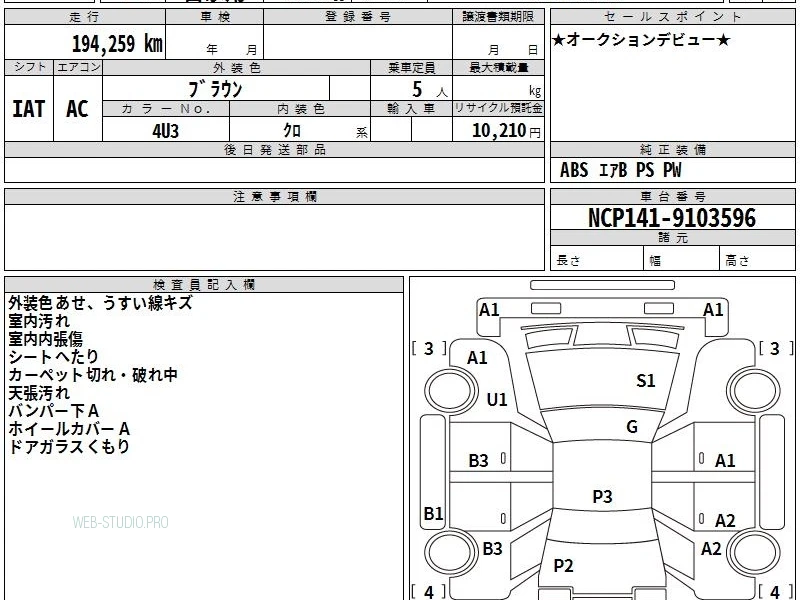Select the ★オークションデビュー★ sales point text
Screen dimensions: 800x600
point(641,40)
